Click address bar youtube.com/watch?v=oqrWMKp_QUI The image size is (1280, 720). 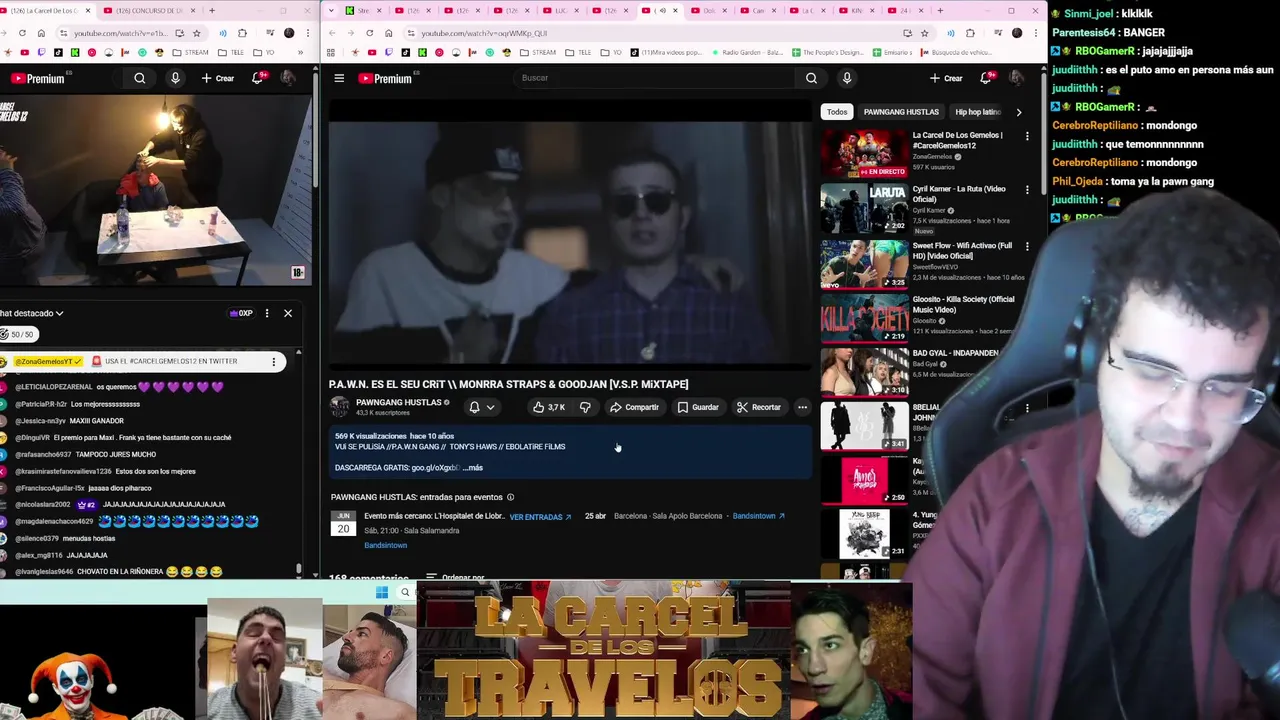pos(484,33)
